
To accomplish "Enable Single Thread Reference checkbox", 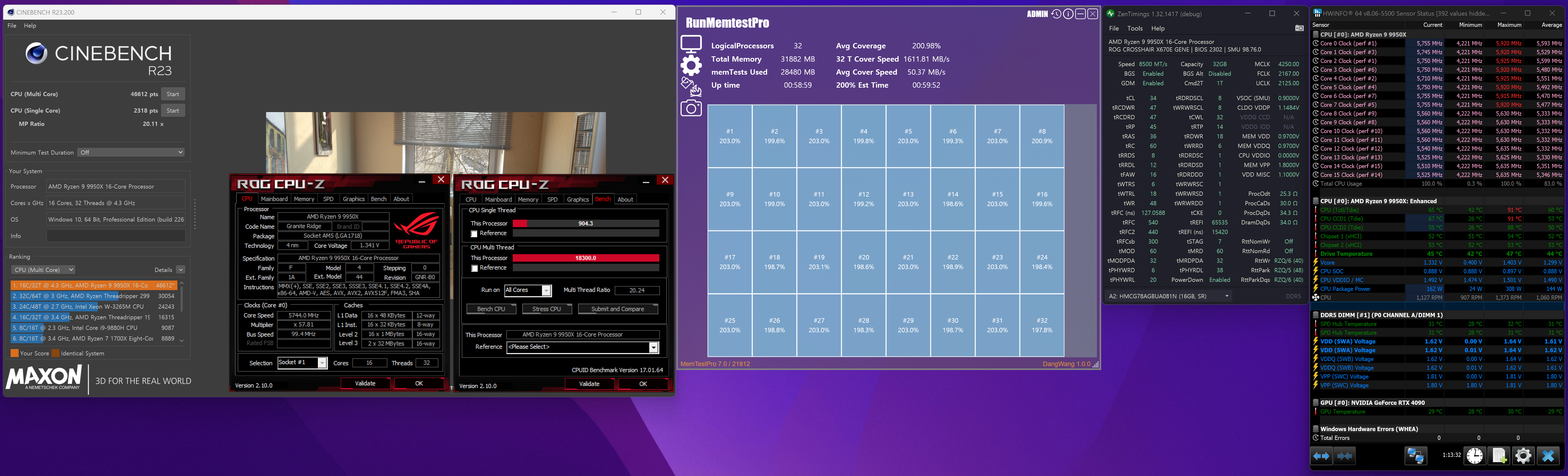I will click(x=474, y=234).
